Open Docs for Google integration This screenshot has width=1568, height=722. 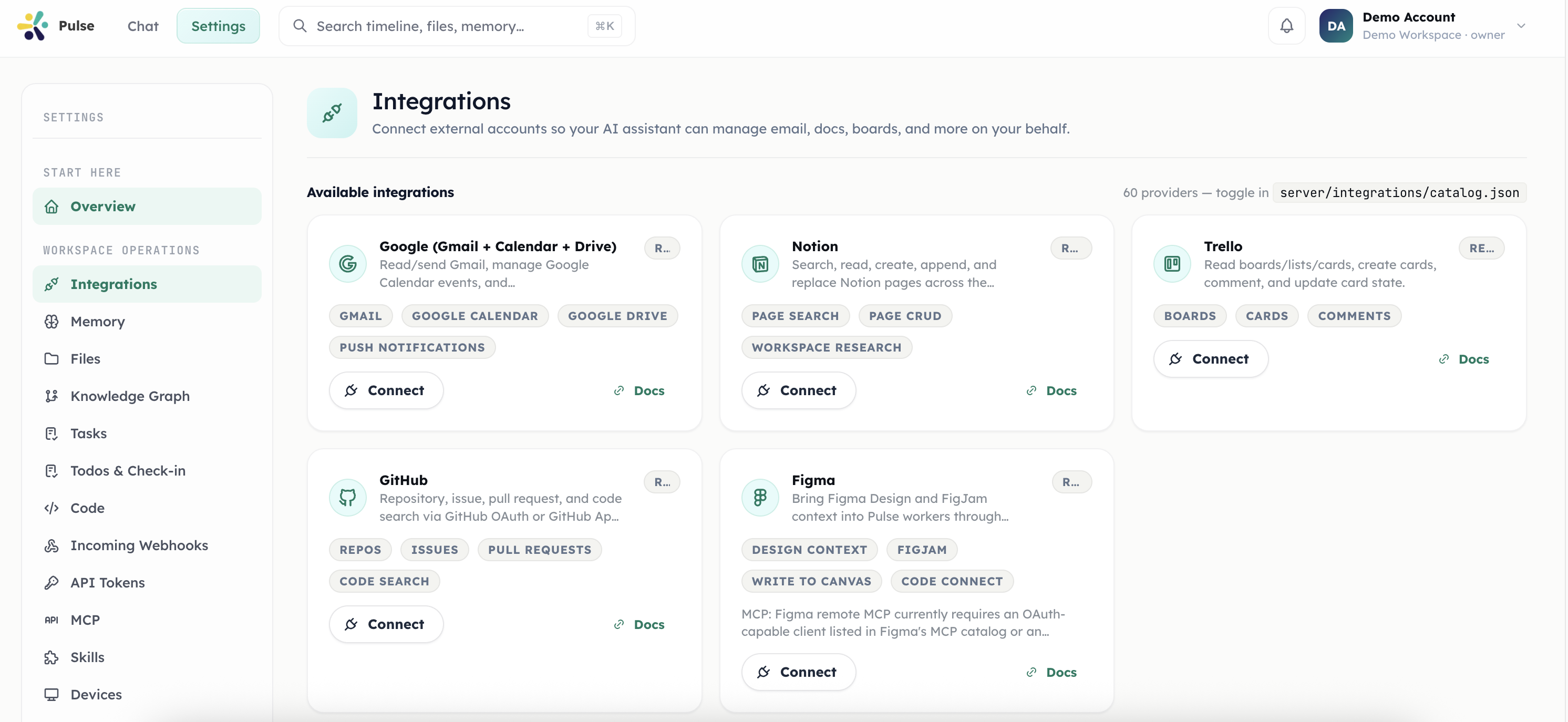point(638,390)
